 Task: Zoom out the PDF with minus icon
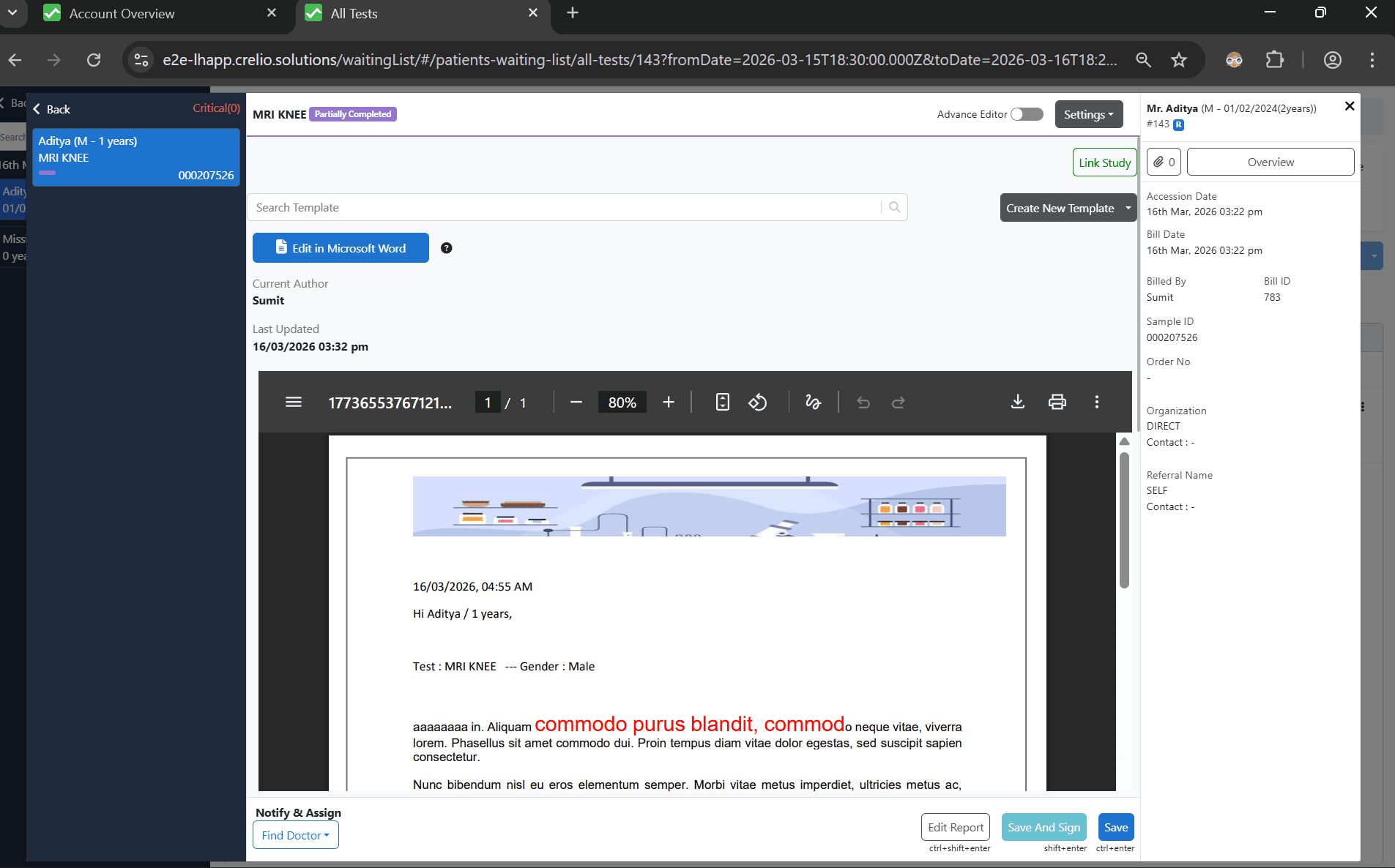pyautogui.click(x=576, y=402)
